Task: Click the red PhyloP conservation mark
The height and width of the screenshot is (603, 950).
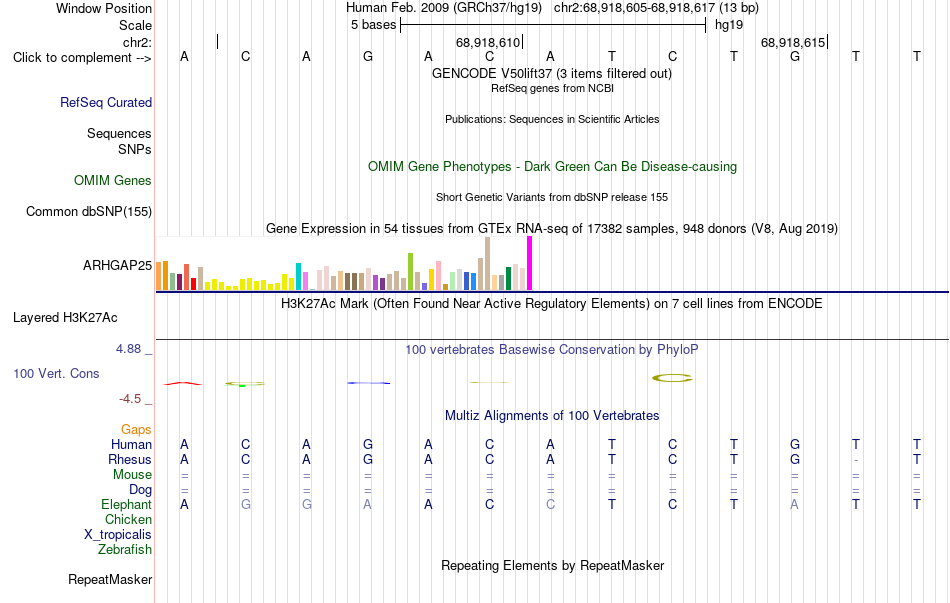Action: (183, 383)
